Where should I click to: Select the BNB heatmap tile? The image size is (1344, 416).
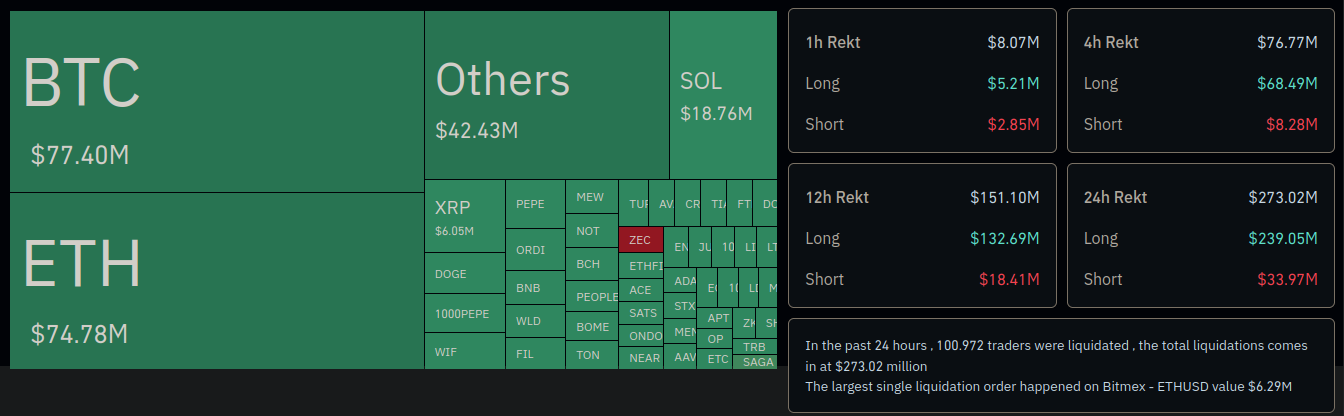(534, 288)
